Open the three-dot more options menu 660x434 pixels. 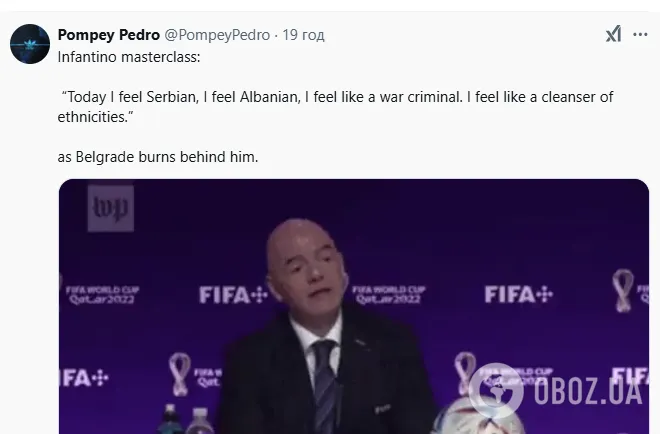click(639, 34)
